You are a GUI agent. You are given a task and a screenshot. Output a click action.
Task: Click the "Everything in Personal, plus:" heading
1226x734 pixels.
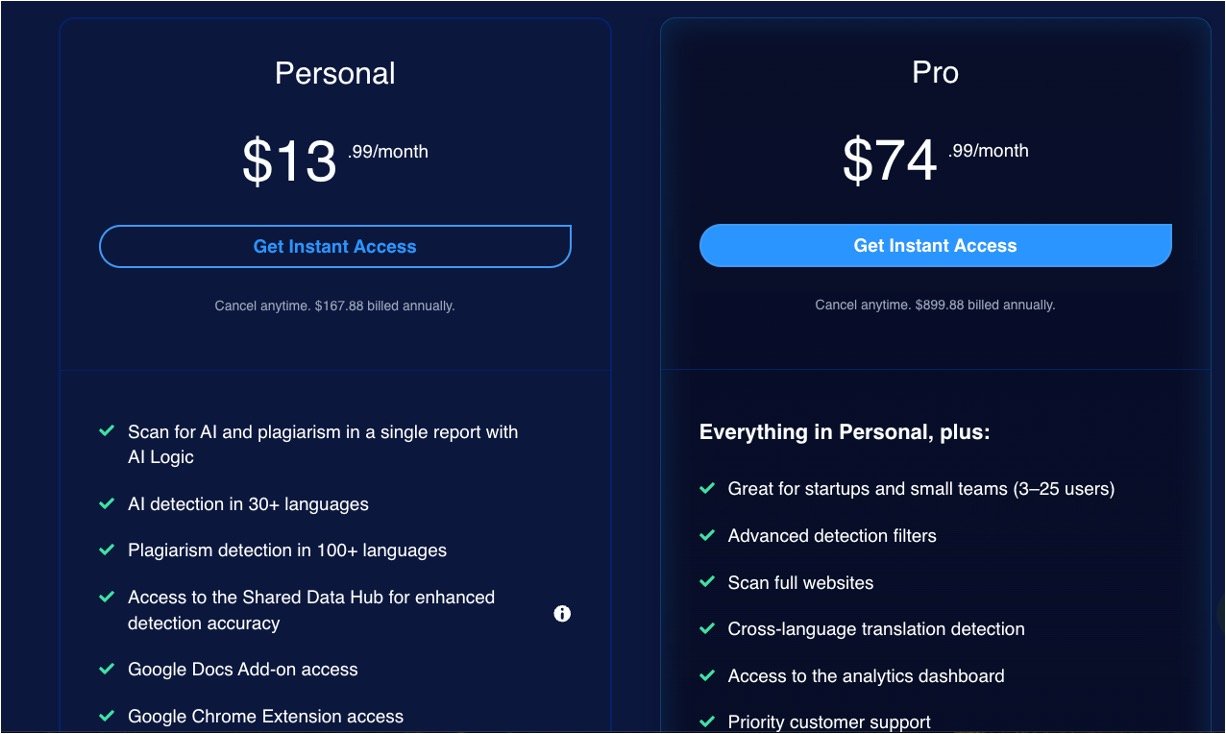(844, 432)
